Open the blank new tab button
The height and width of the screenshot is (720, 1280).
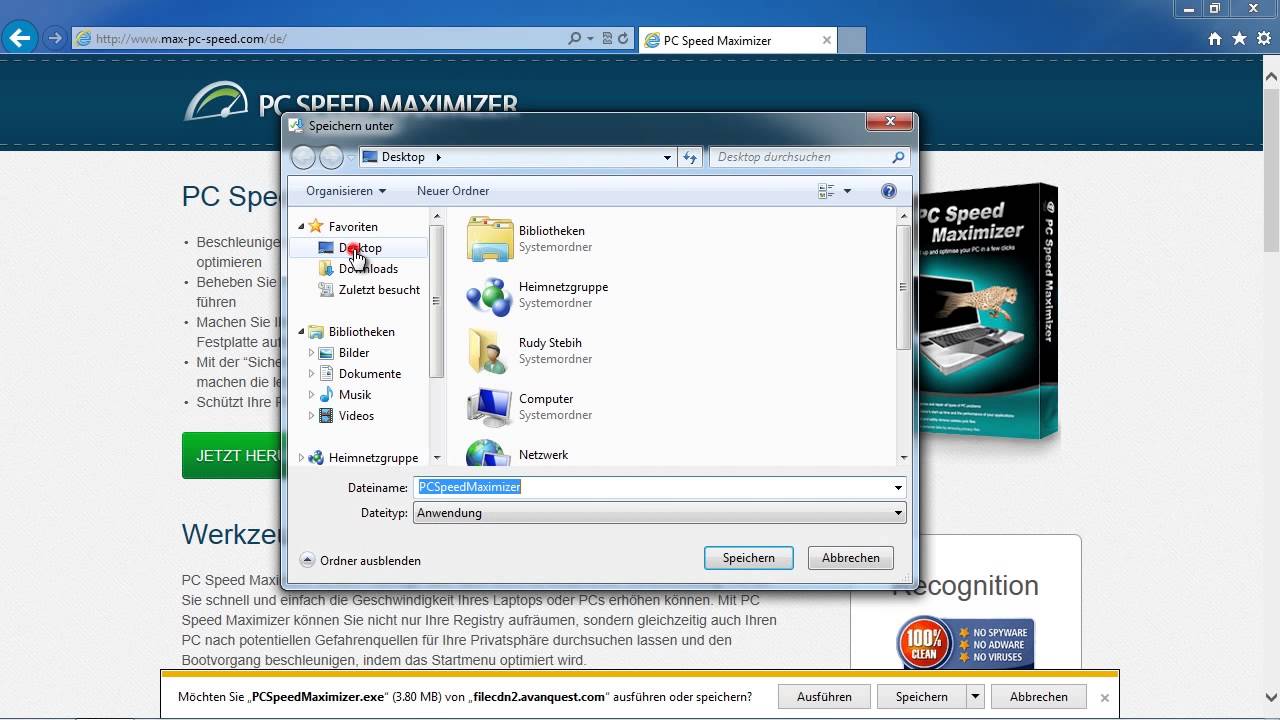[852, 41]
